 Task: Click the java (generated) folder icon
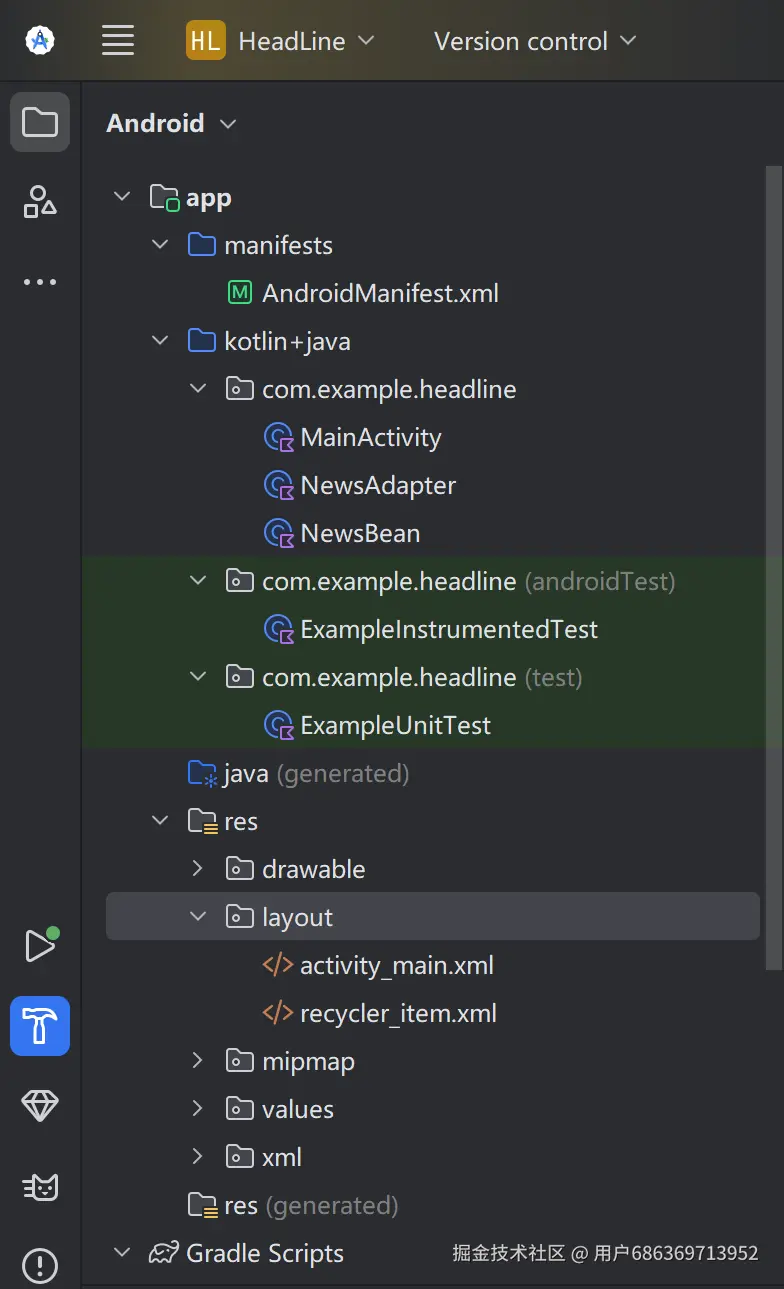203,773
